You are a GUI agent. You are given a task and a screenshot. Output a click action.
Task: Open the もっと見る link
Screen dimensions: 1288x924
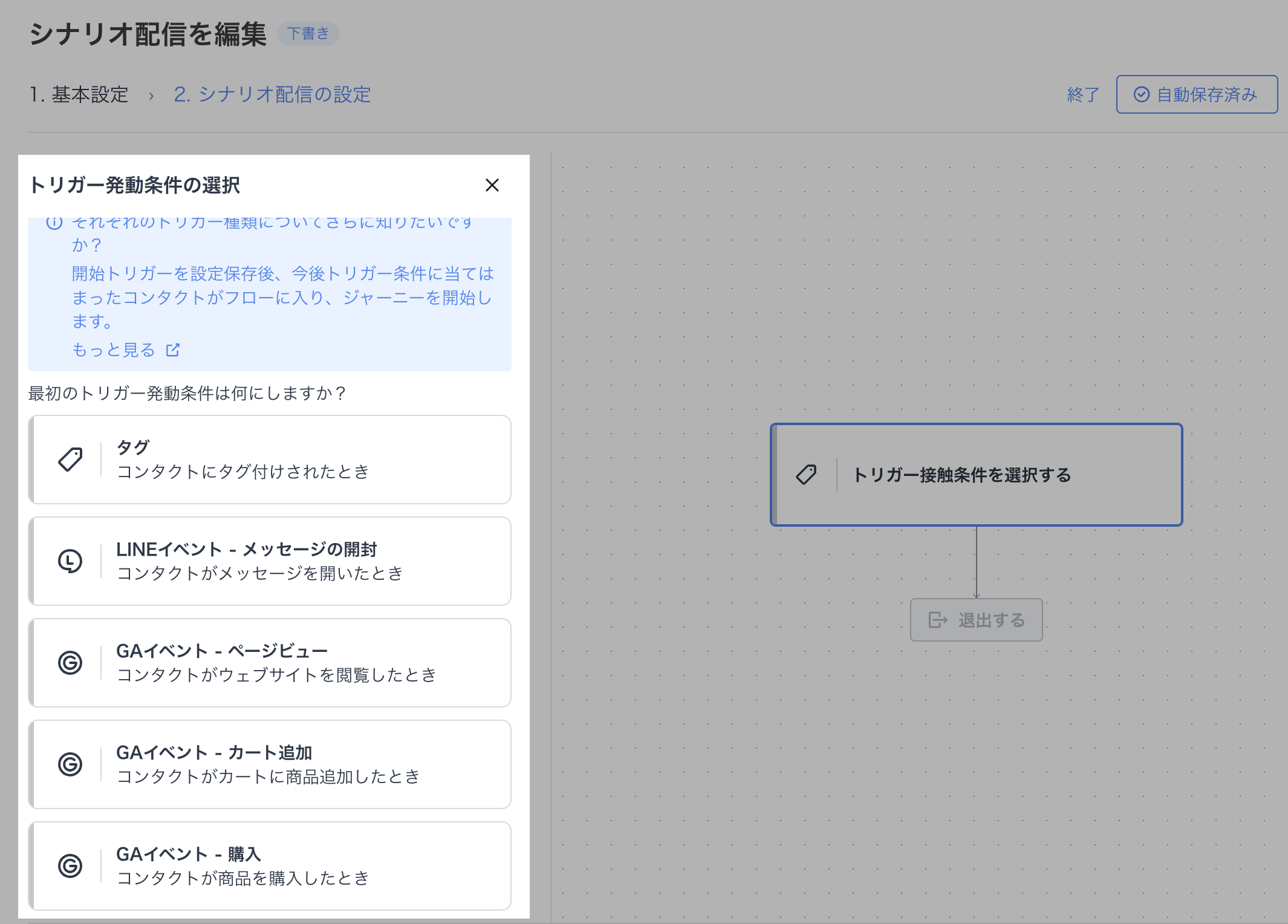pyautogui.click(x=114, y=350)
